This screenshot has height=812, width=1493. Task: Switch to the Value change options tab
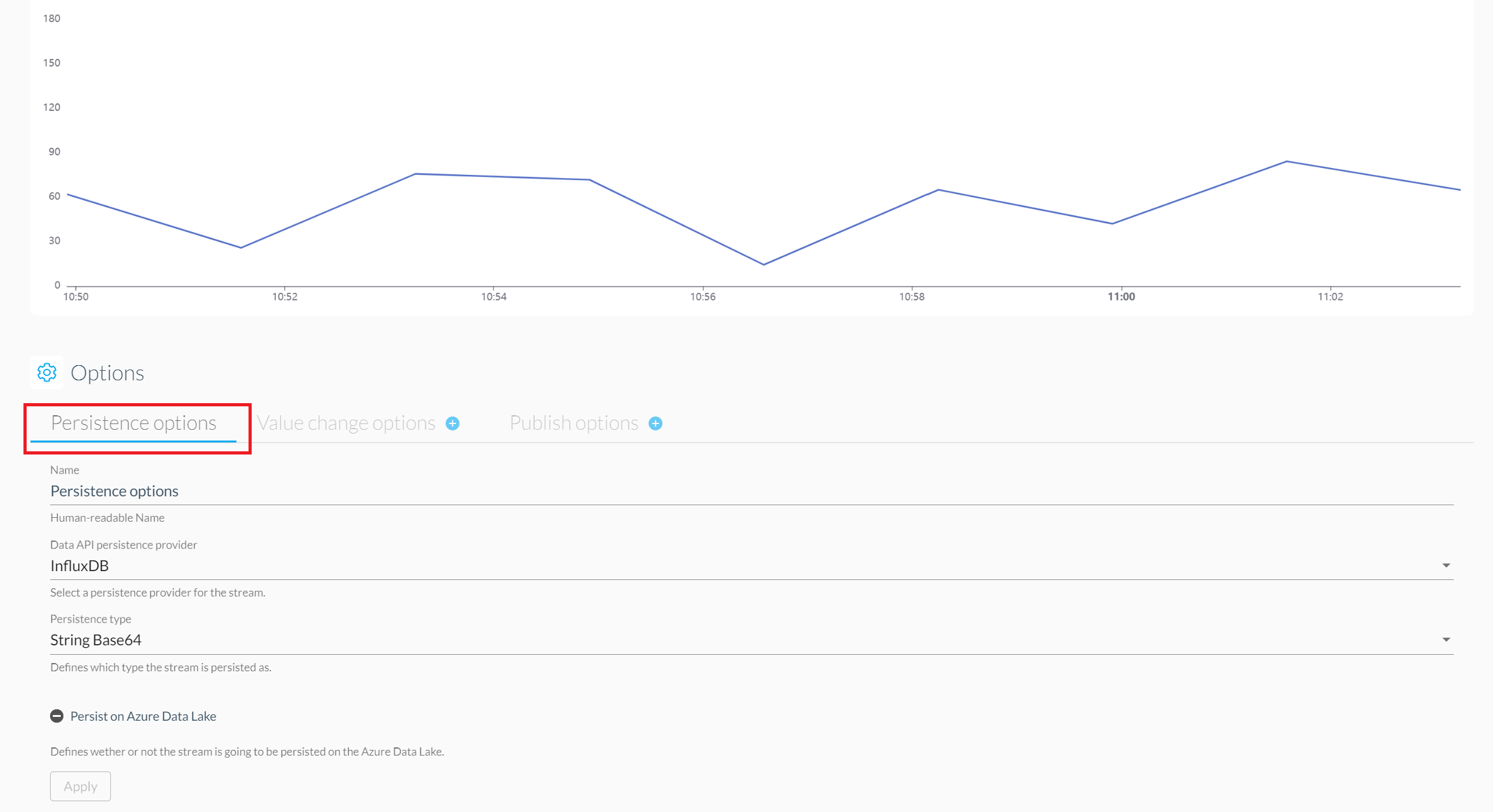tap(346, 423)
